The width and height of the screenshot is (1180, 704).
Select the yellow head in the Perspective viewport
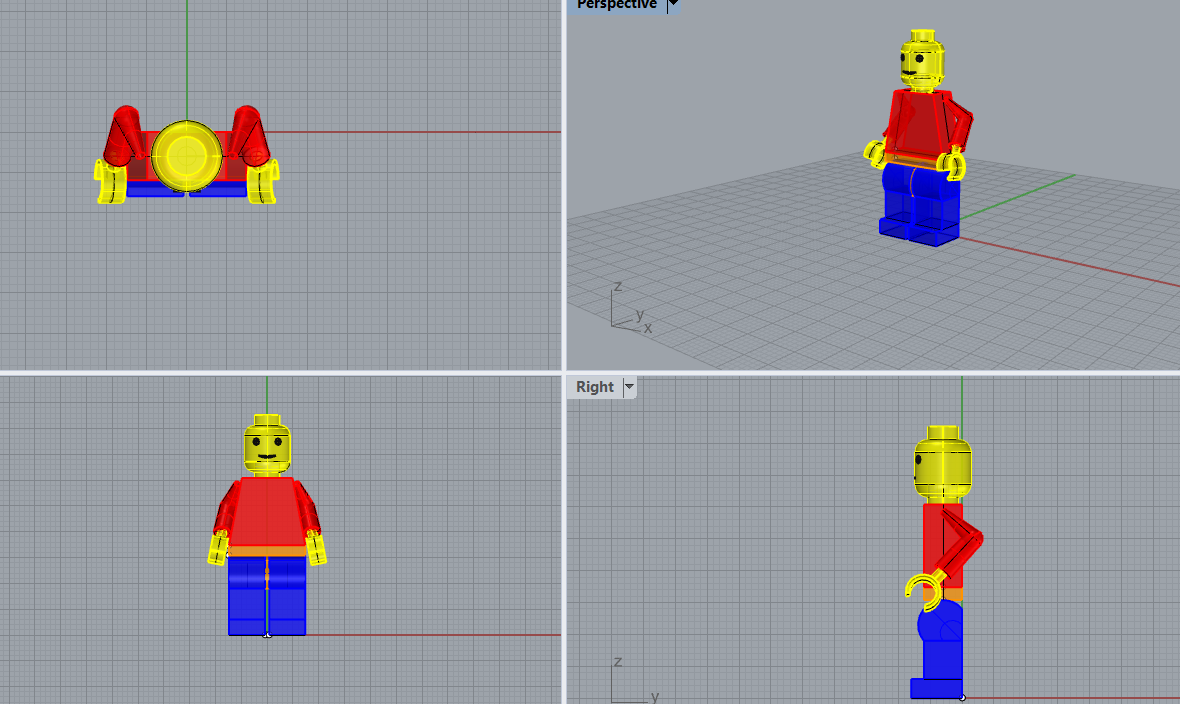tap(922, 60)
